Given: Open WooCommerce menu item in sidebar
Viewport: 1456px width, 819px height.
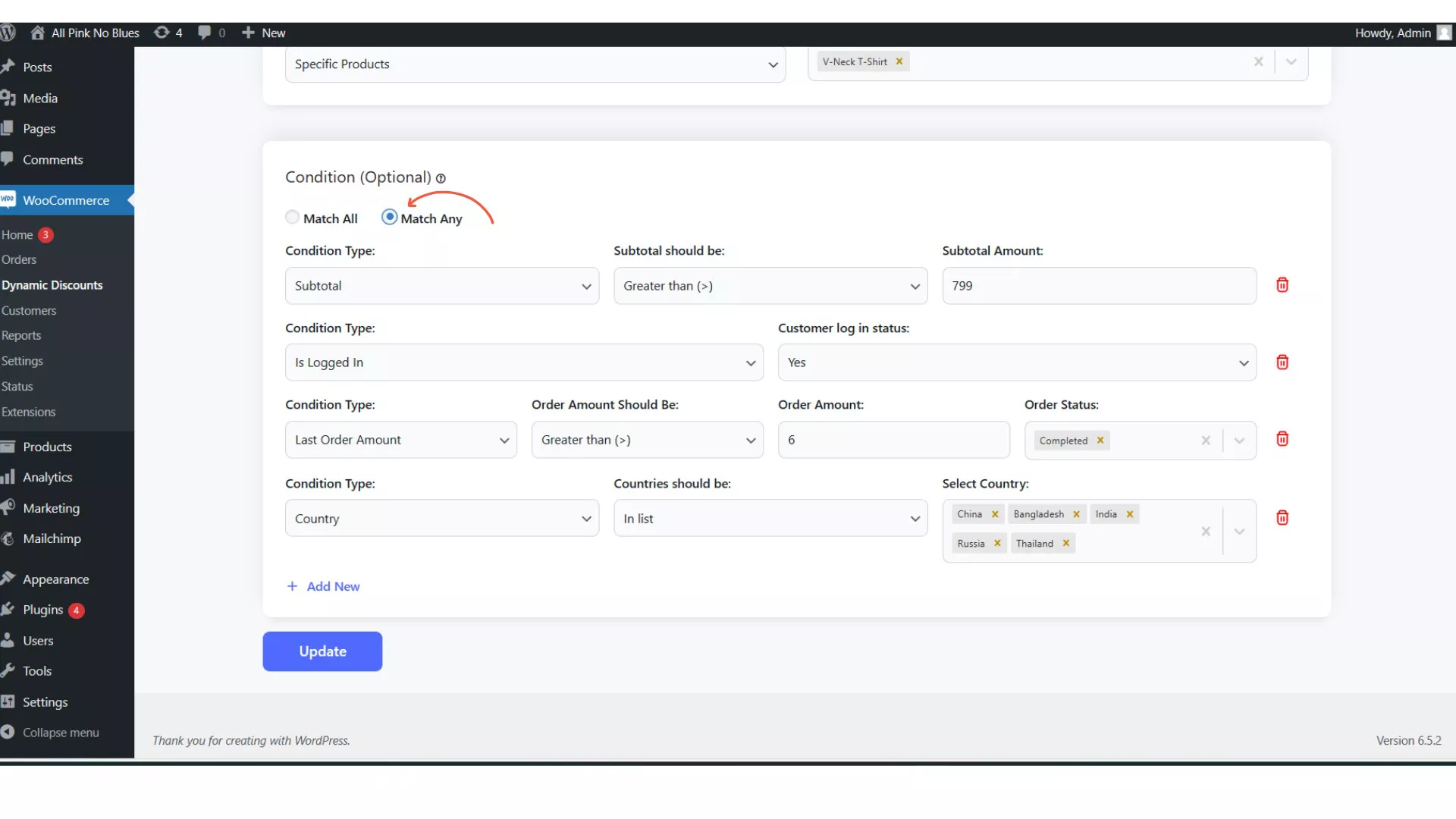Looking at the screenshot, I should 65,200.
